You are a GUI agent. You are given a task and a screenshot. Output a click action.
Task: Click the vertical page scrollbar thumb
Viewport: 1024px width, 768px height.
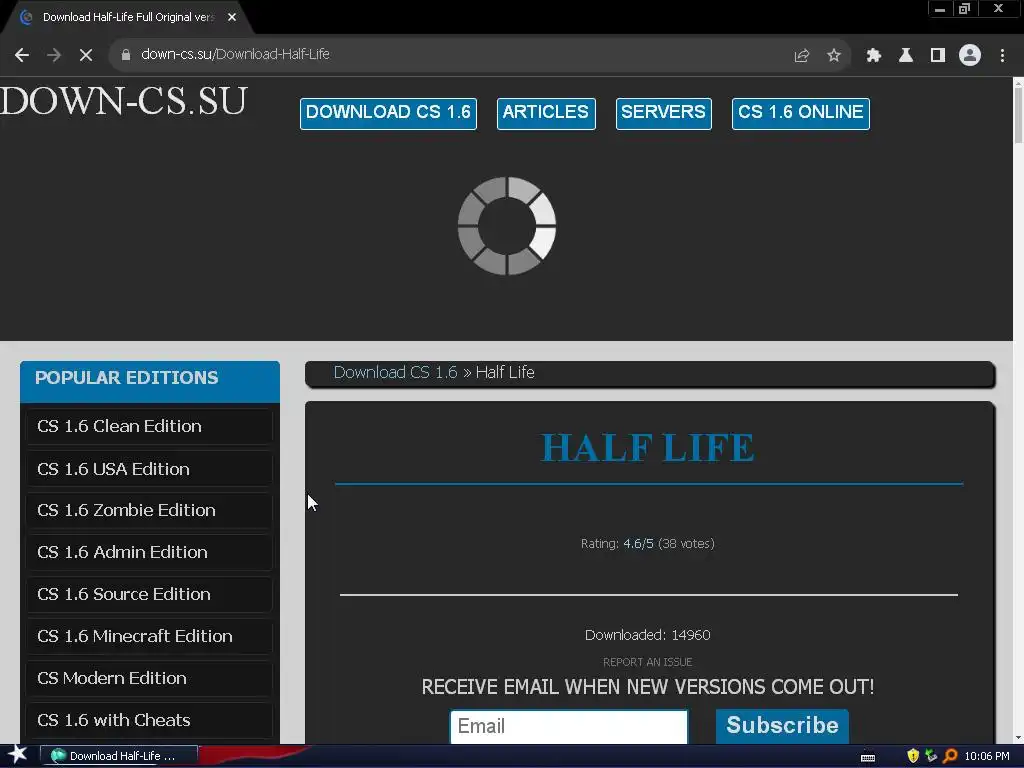(x=1018, y=115)
